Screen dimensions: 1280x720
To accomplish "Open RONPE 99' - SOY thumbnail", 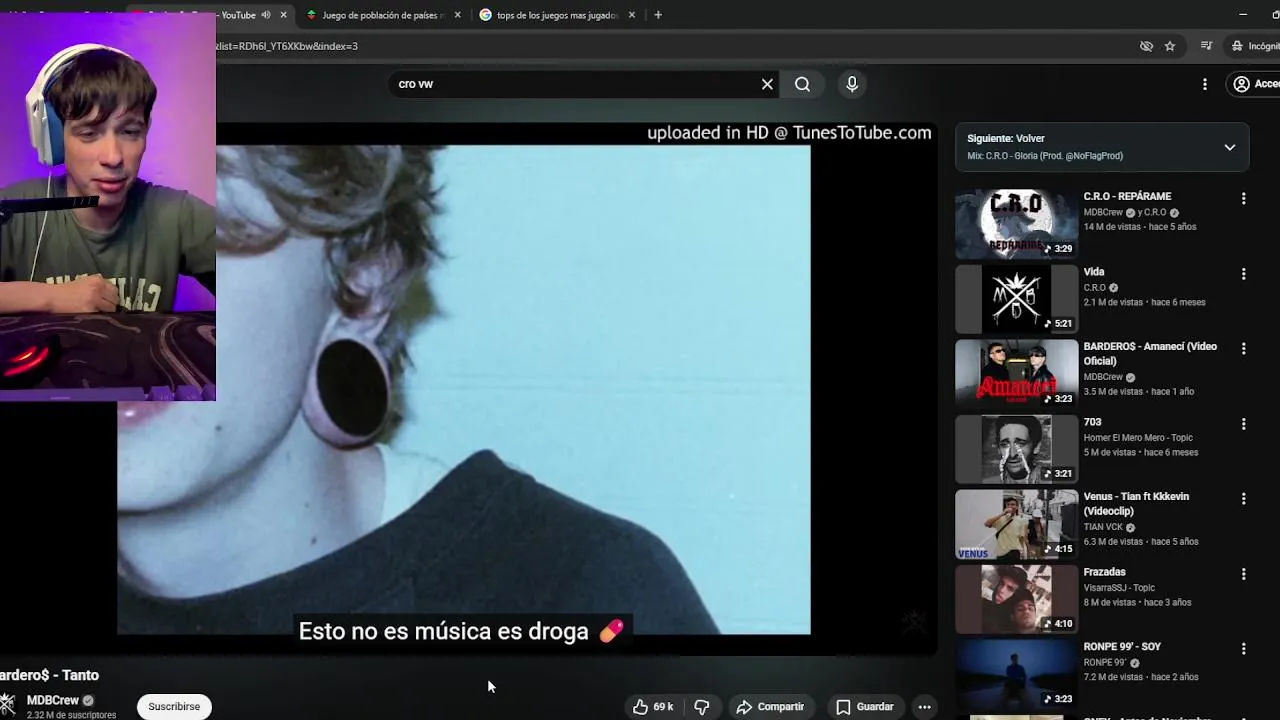I will [x=1017, y=673].
